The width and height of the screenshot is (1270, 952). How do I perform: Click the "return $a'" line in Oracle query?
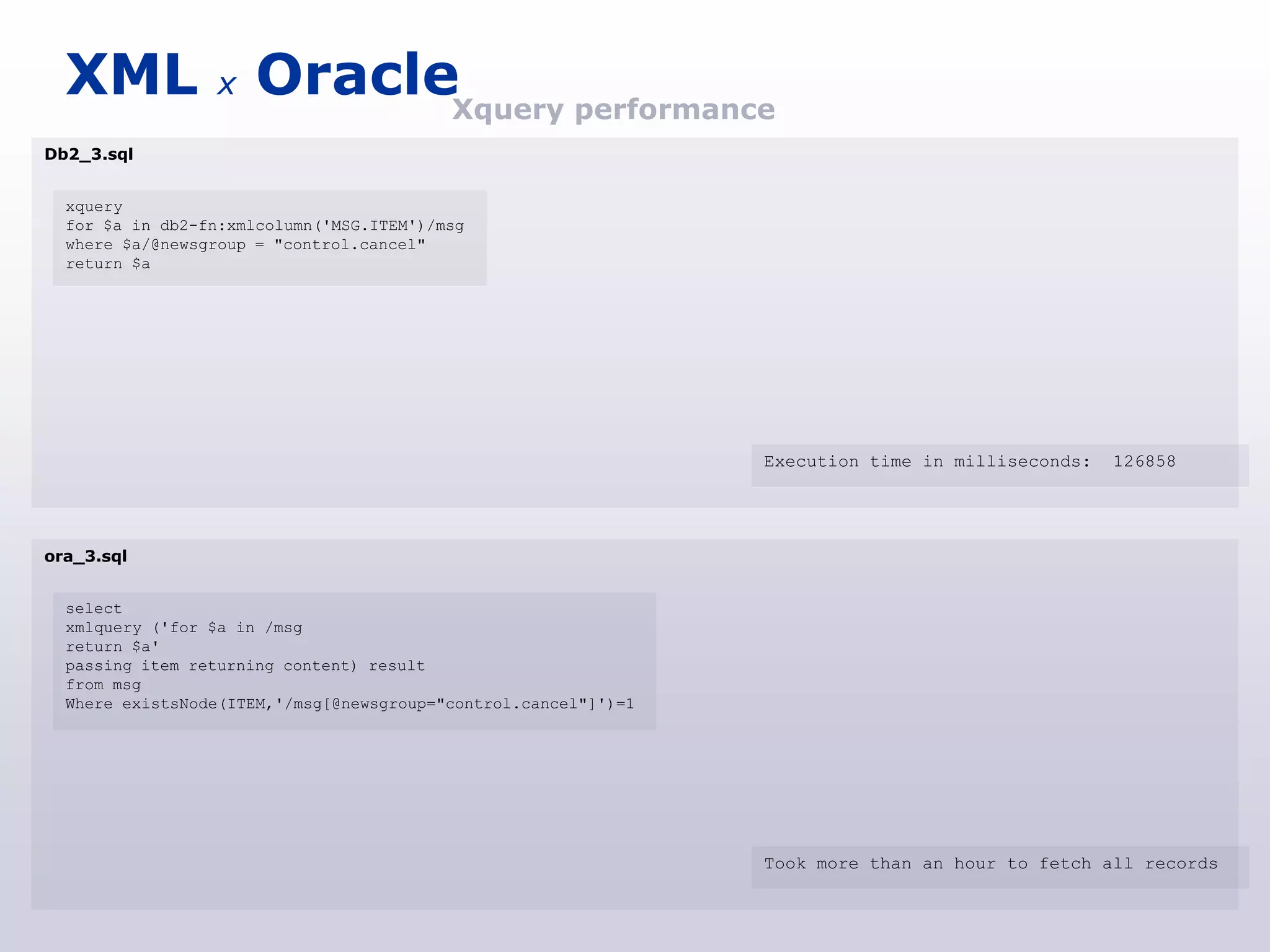[x=112, y=647]
